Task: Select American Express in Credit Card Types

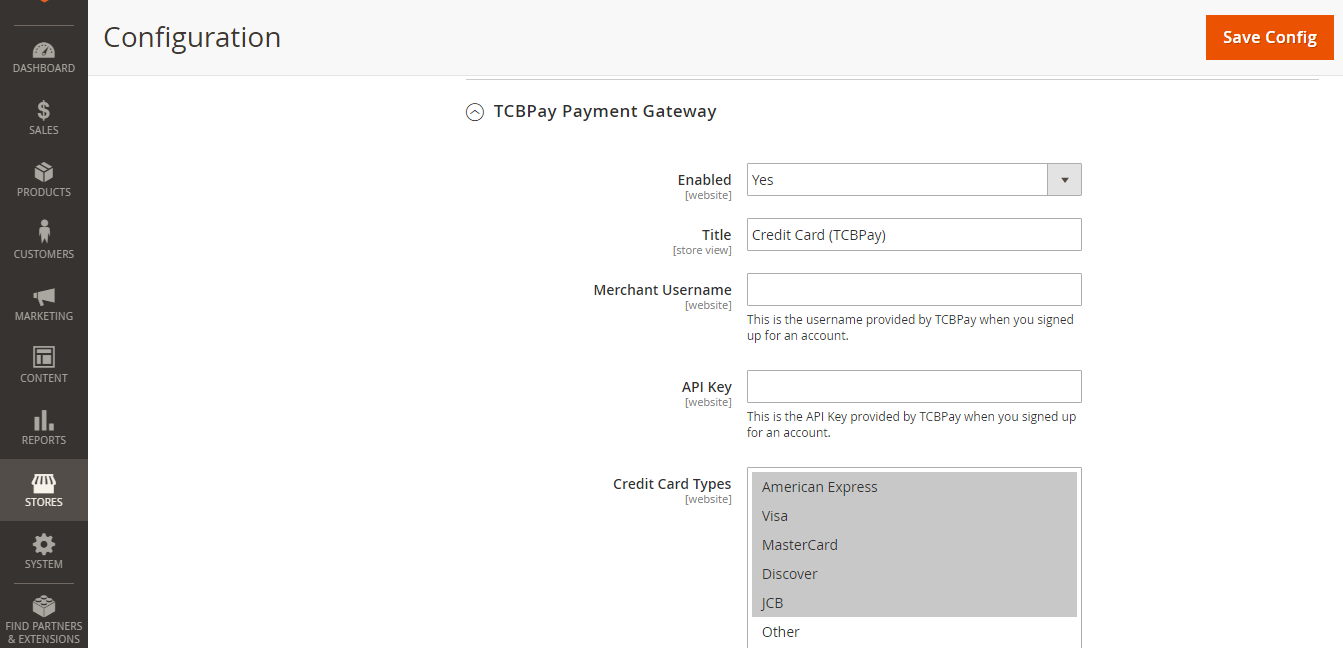Action: click(x=914, y=487)
